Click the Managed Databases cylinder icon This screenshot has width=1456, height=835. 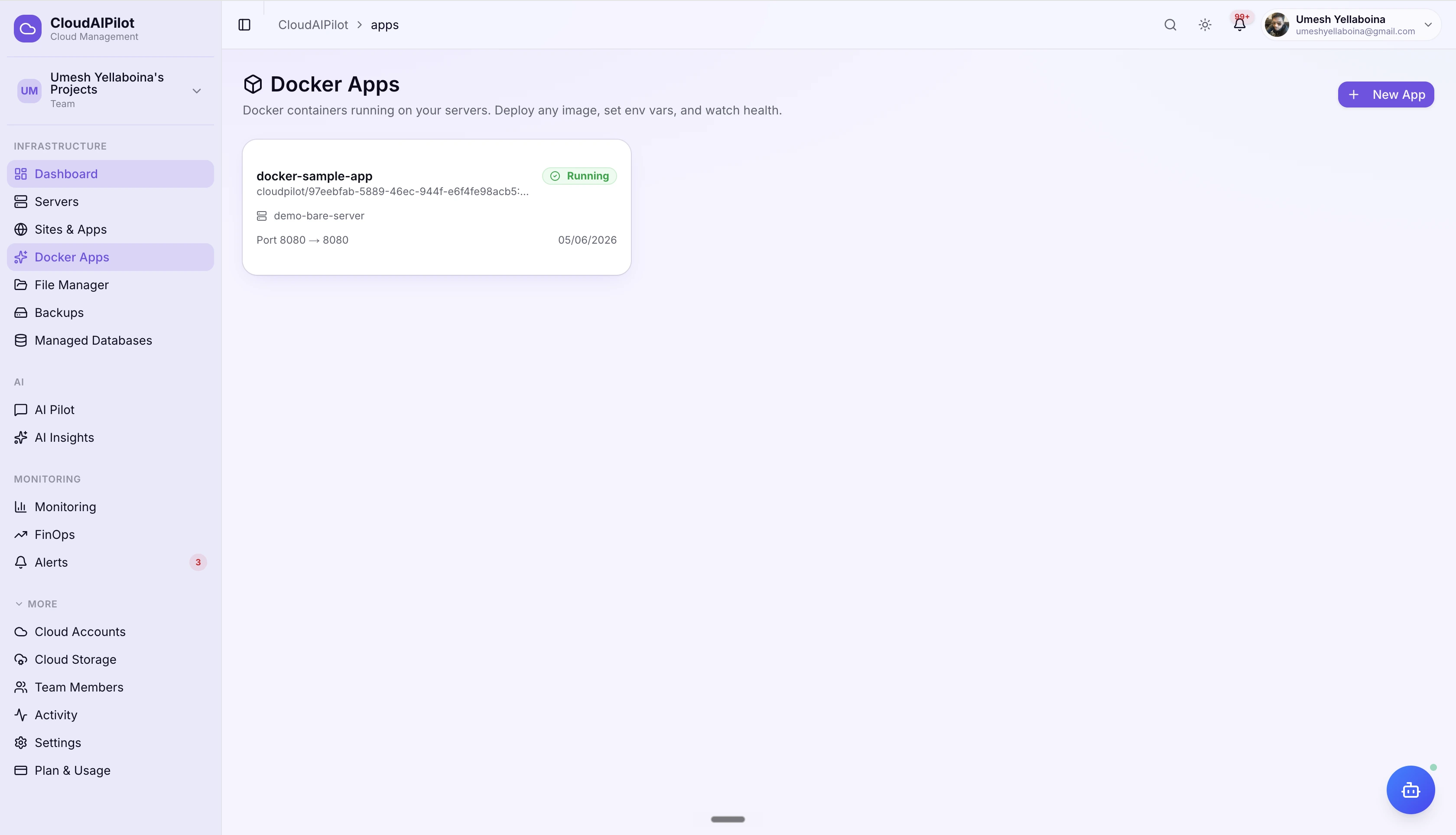pos(21,341)
